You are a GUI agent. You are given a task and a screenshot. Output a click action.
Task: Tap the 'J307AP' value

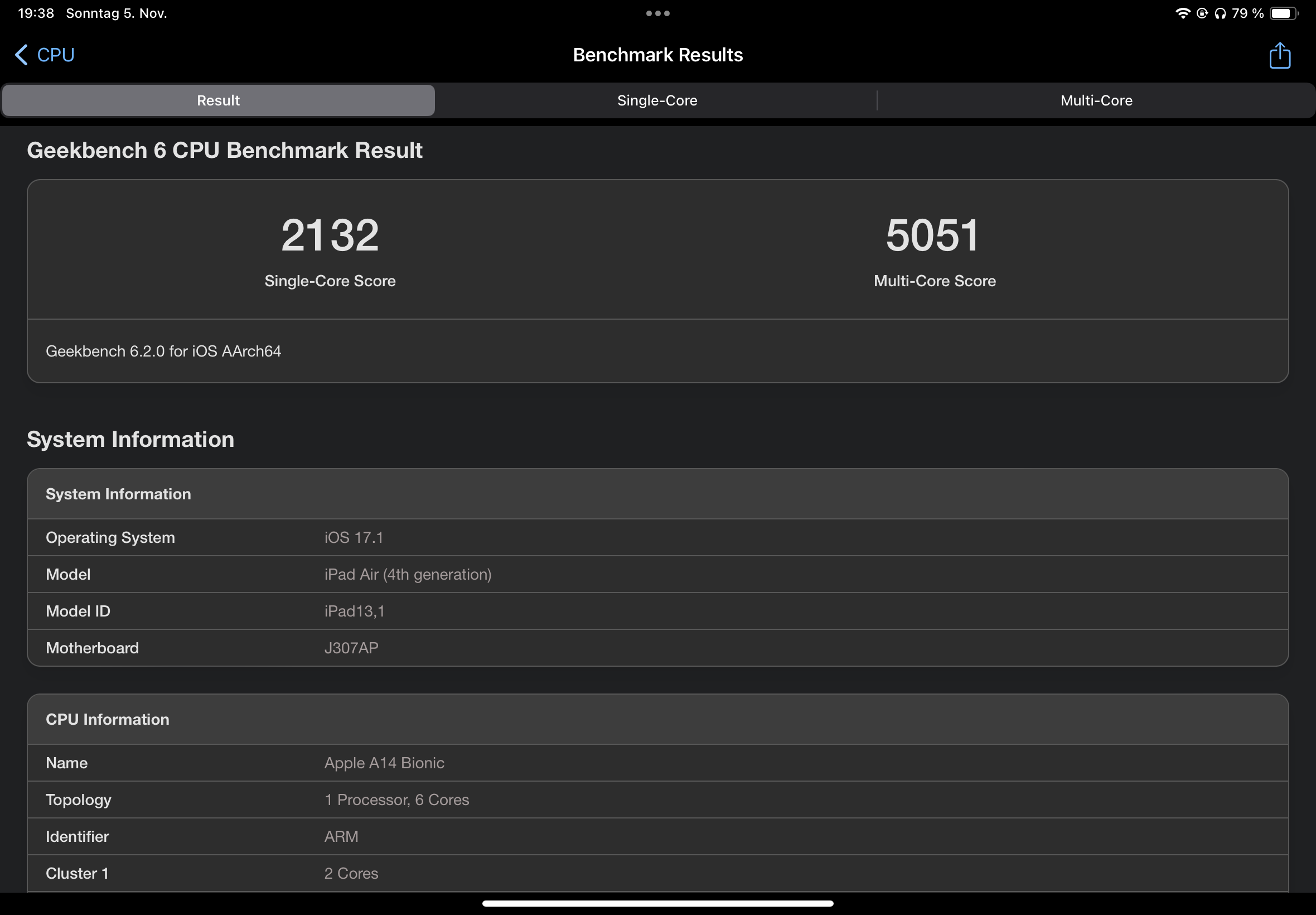coord(351,648)
